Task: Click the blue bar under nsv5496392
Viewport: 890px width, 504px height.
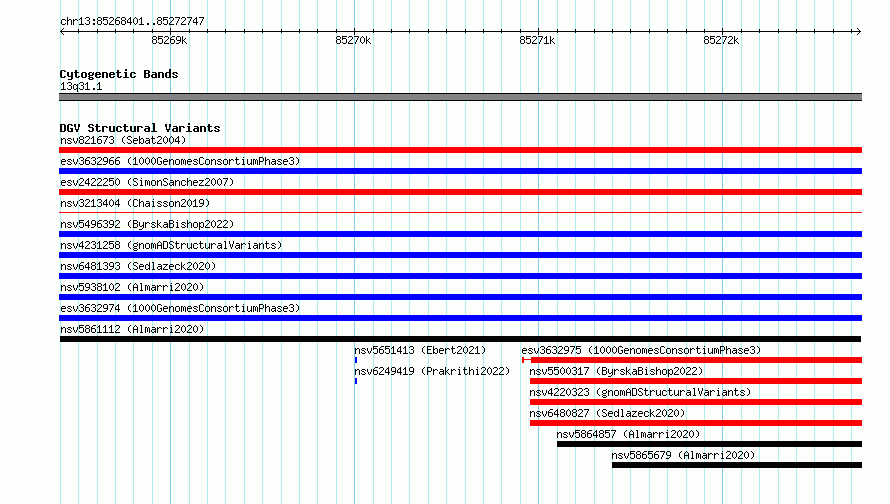Action: [x=460, y=234]
